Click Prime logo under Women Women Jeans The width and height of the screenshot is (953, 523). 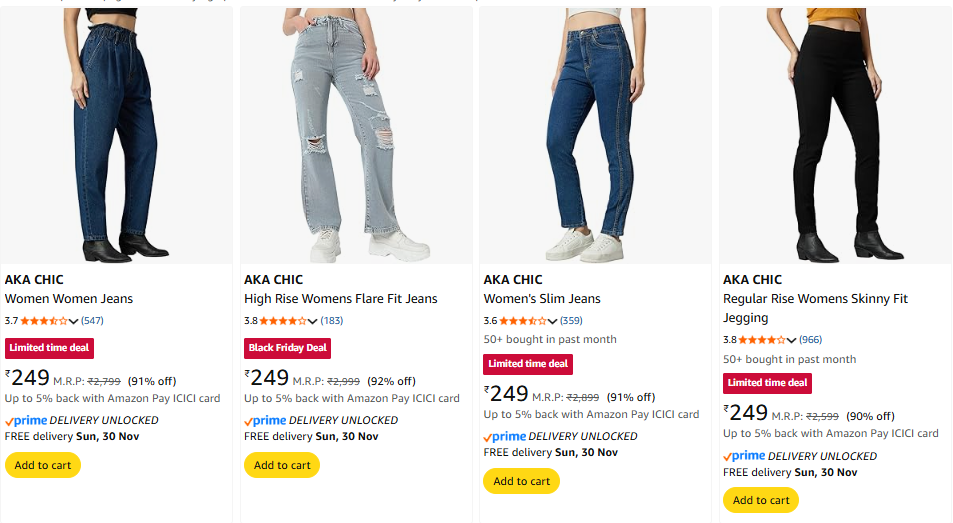tap(26, 420)
